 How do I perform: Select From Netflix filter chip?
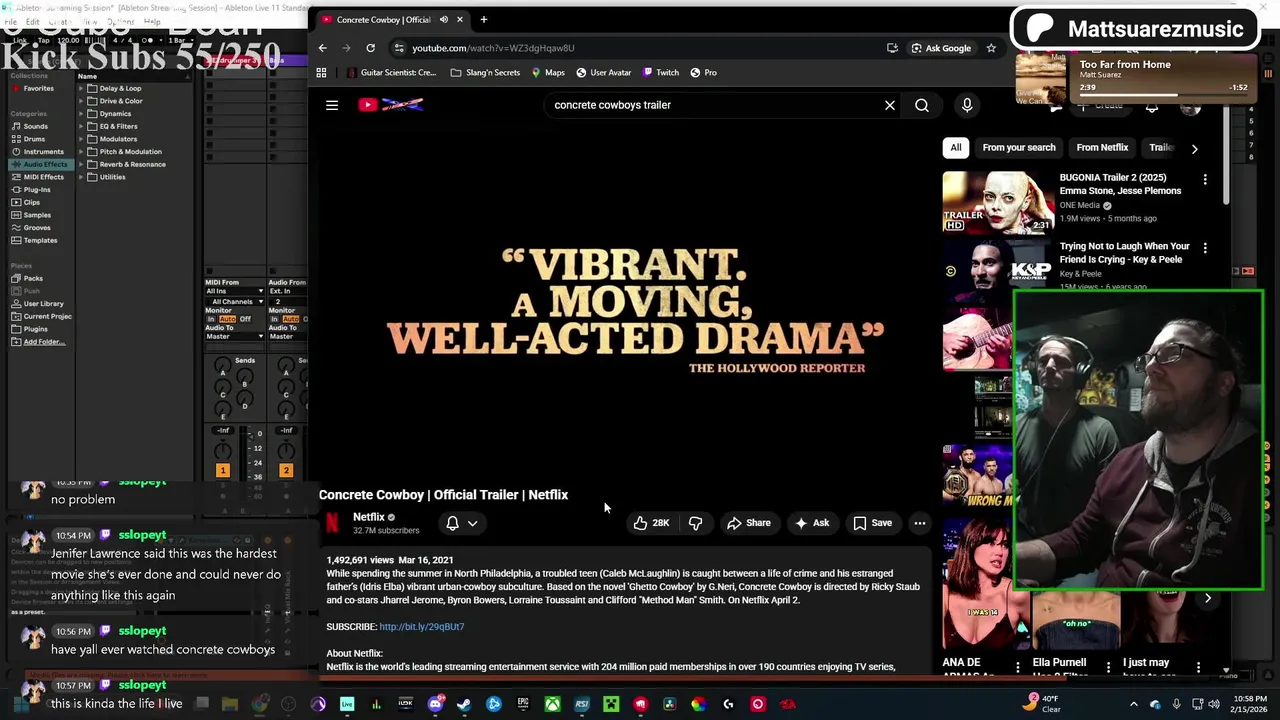[x=1102, y=148]
